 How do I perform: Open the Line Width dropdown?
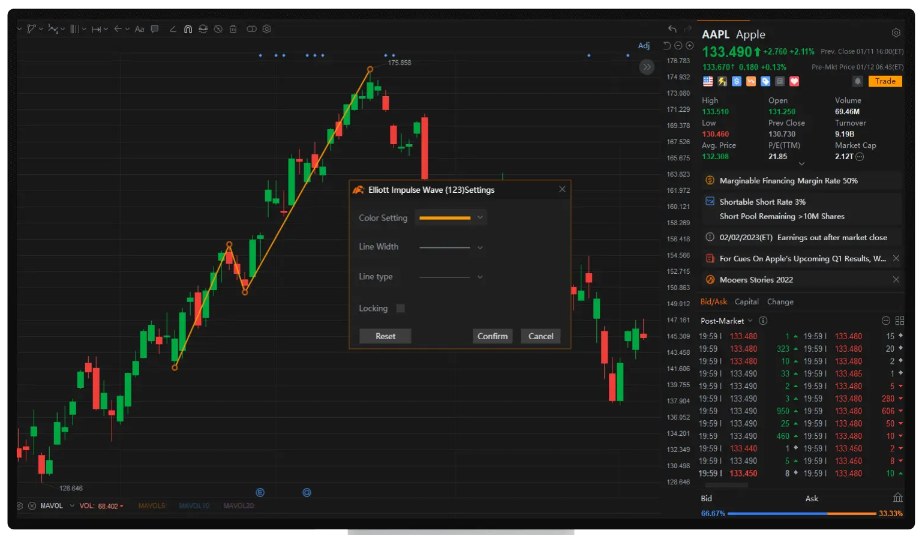click(x=450, y=247)
